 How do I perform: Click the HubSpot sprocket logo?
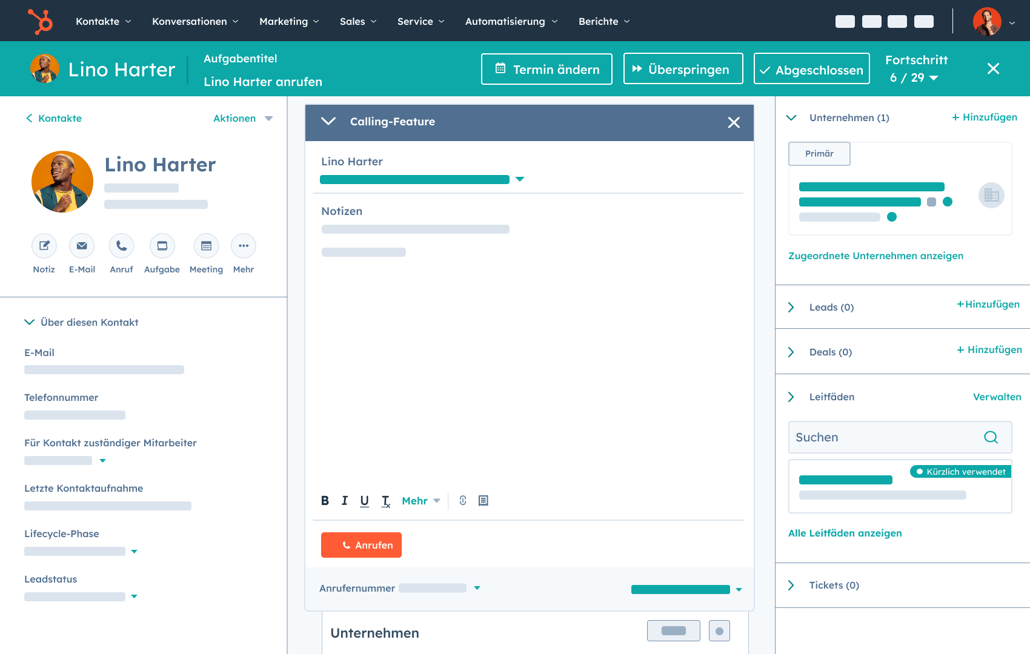[40, 21]
